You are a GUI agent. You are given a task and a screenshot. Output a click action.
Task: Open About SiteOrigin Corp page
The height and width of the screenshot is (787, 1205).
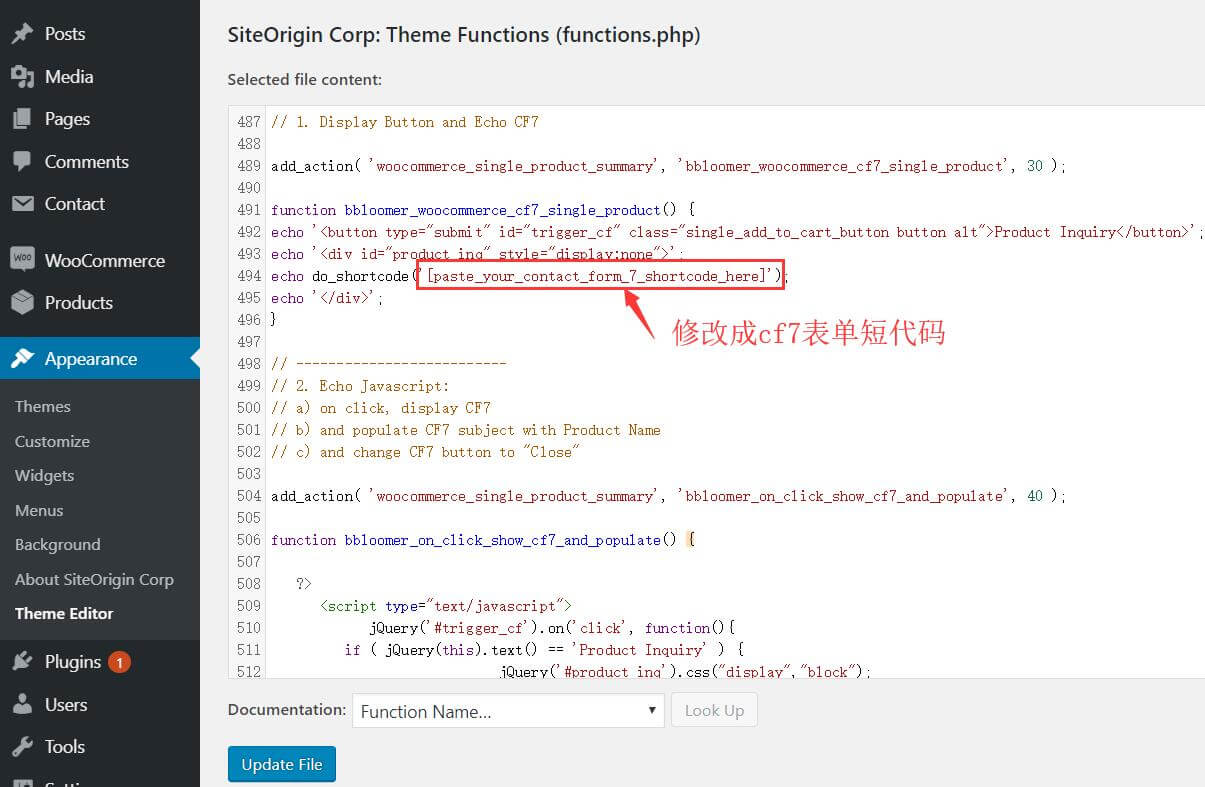point(94,579)
